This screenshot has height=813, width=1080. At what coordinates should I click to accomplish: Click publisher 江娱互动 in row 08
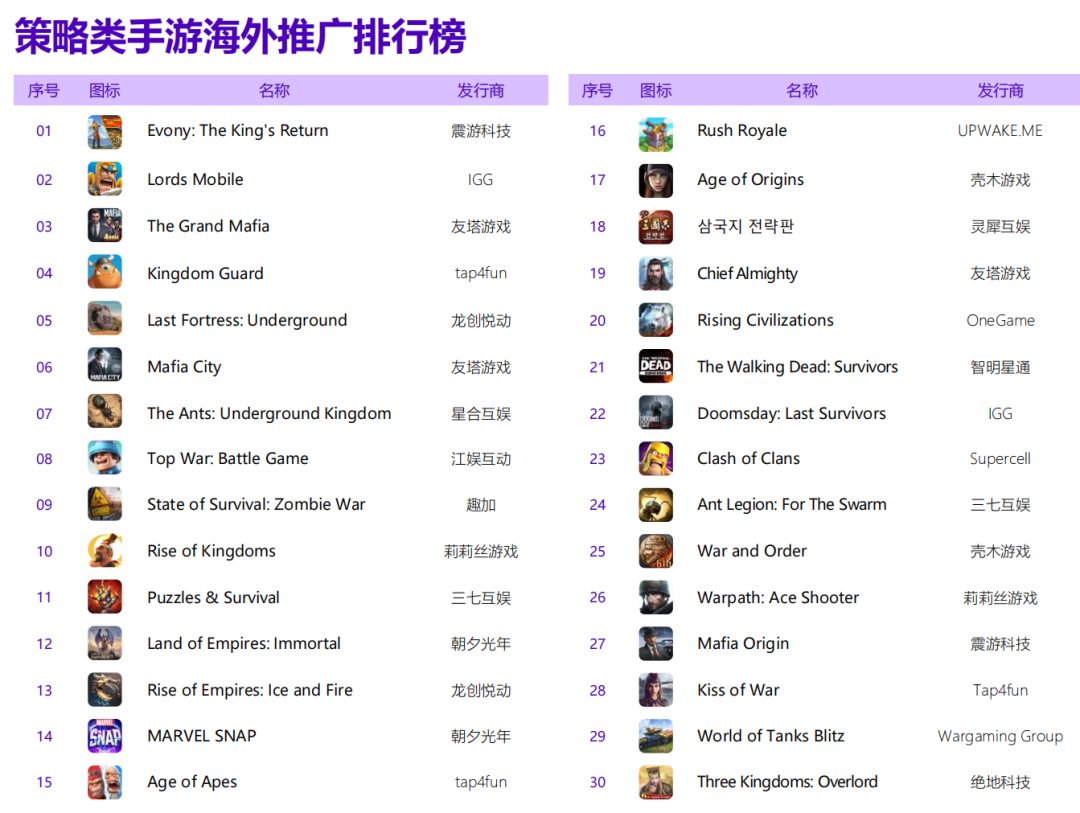481,459
